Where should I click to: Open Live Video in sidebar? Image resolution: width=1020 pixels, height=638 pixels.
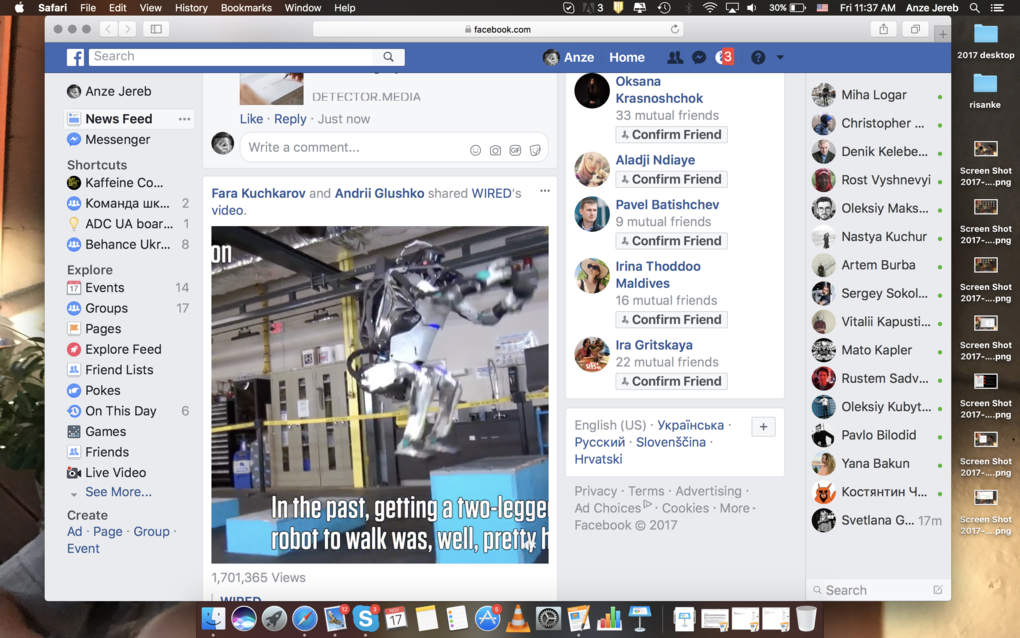[x=115, y=473]
